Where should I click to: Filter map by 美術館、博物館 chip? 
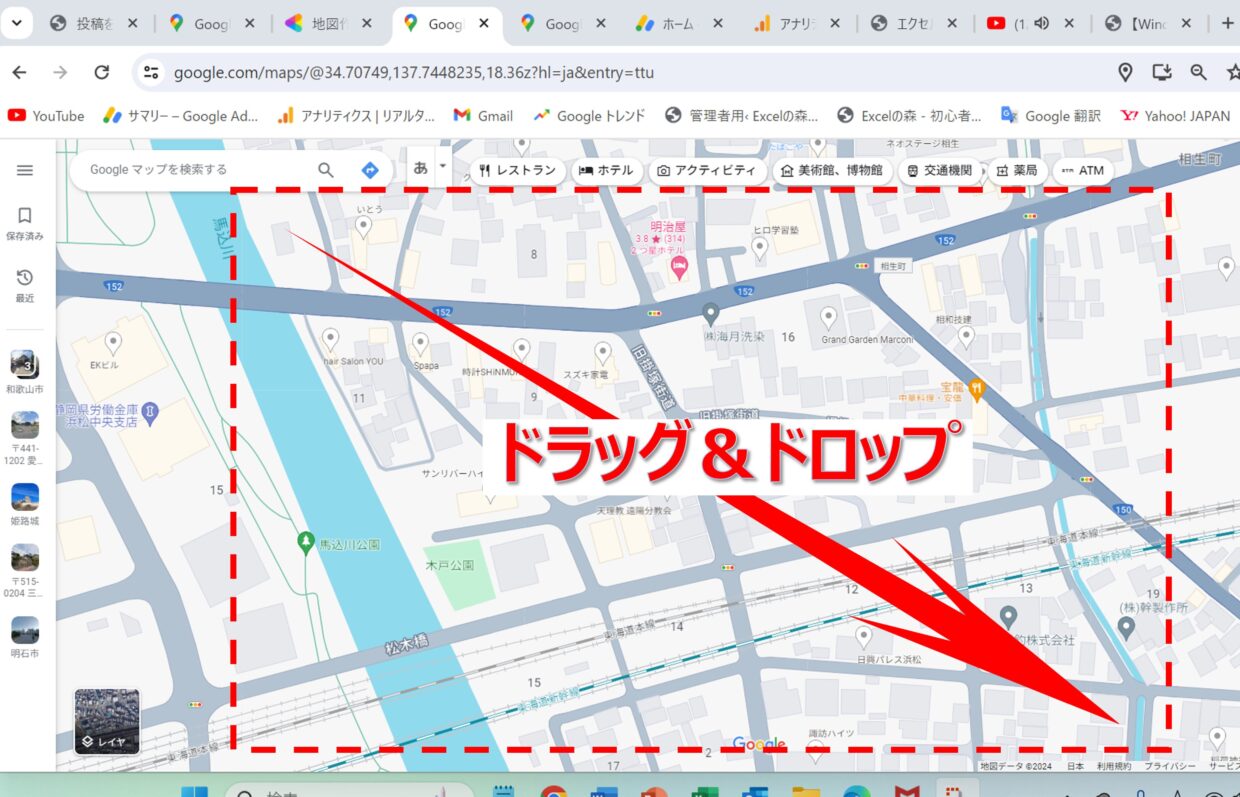pos(832,171)
